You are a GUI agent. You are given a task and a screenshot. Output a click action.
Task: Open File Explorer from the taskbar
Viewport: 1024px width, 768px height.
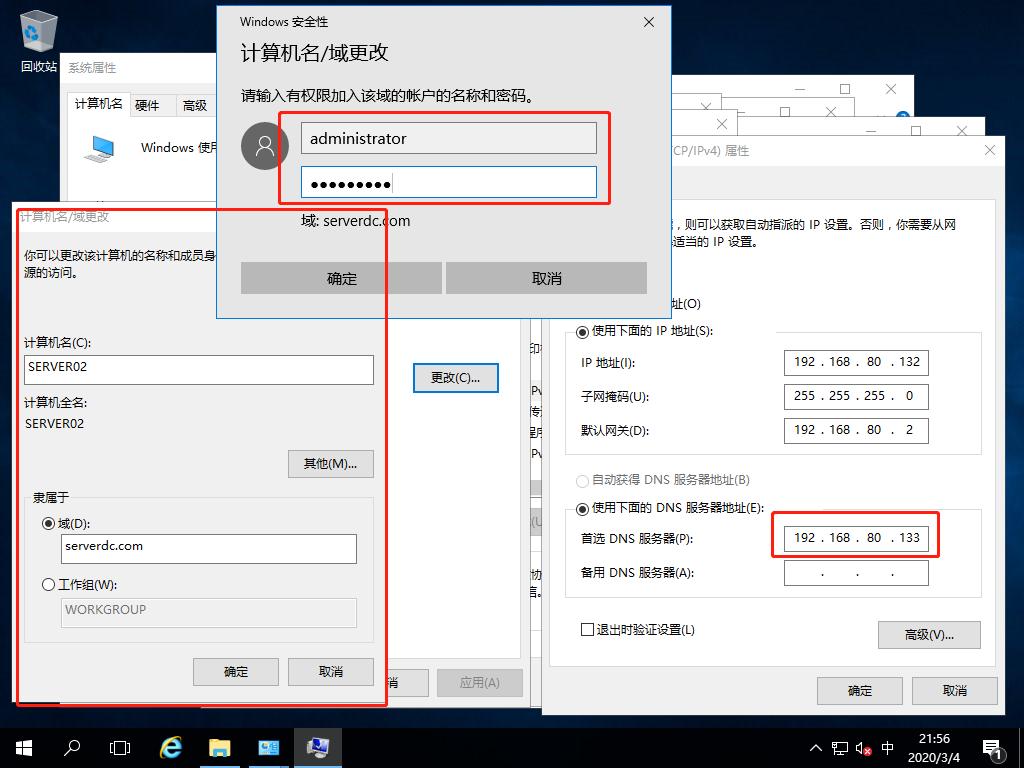[x=219, y=747]
